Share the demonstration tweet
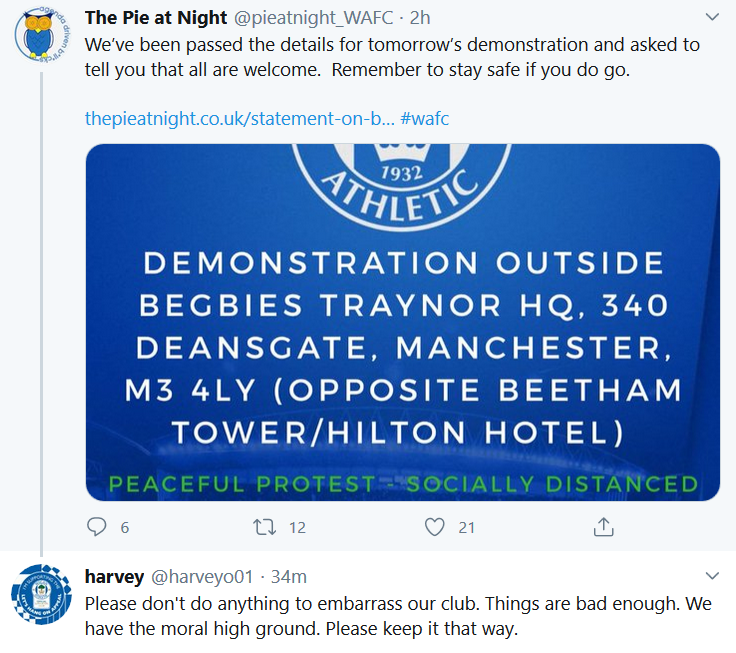The height and width of the screenshot is (653, 736). click(603, 526)
